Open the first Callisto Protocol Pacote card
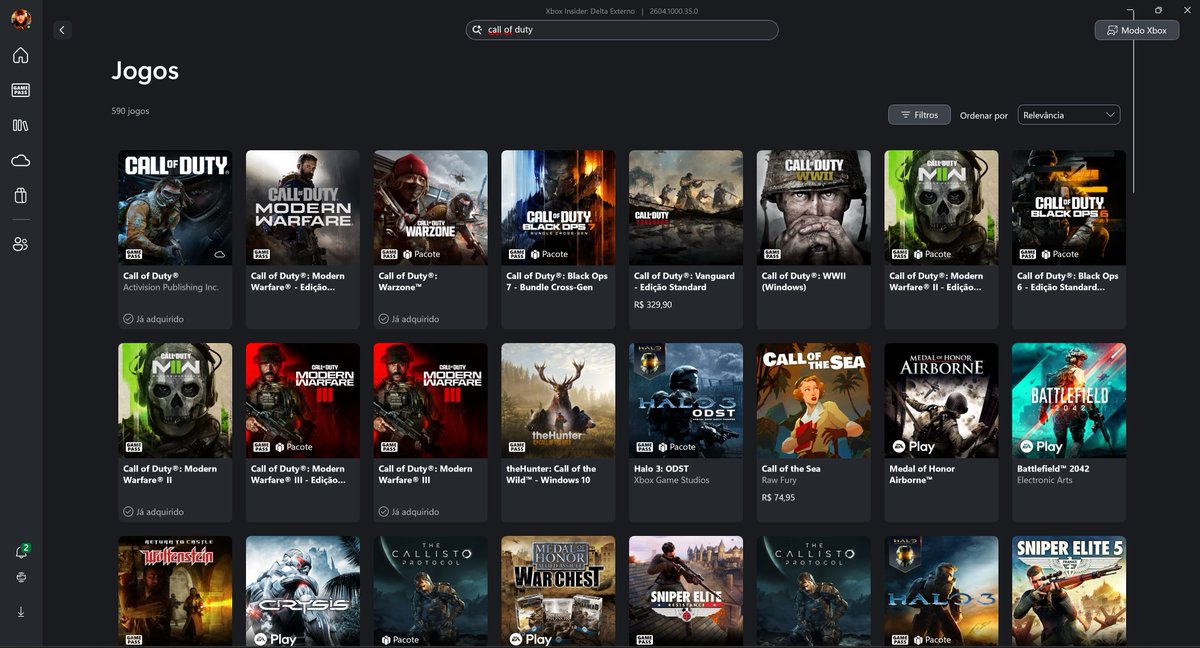 pyautogui.click(x=431, y=592)
